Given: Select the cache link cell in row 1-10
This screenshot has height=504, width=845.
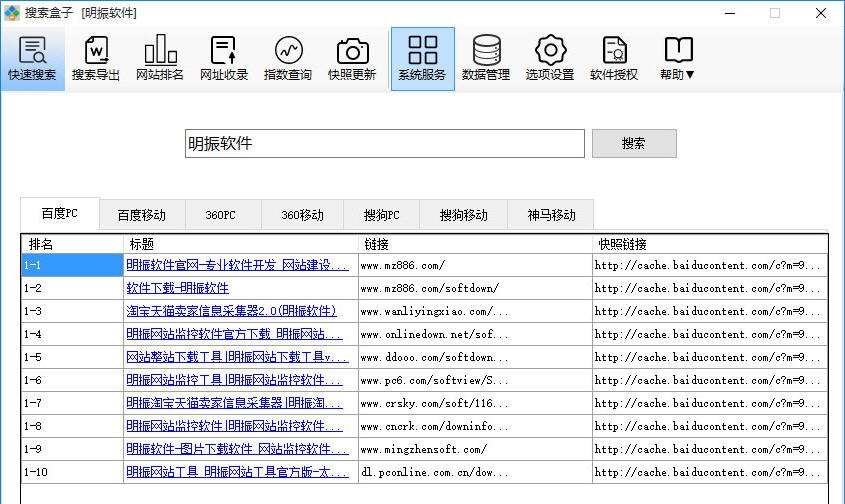Looking at the screenshot, I should pos(710,472).
